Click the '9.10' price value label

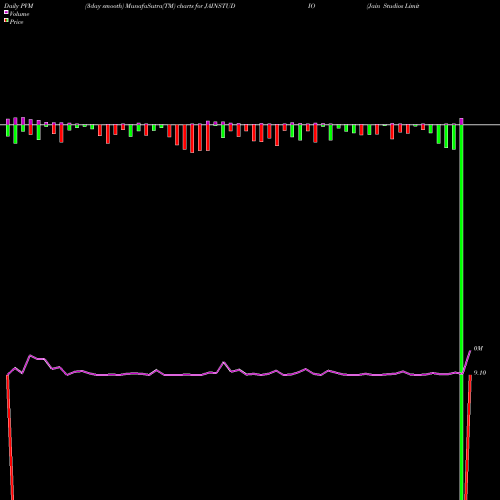pos(480,373)
